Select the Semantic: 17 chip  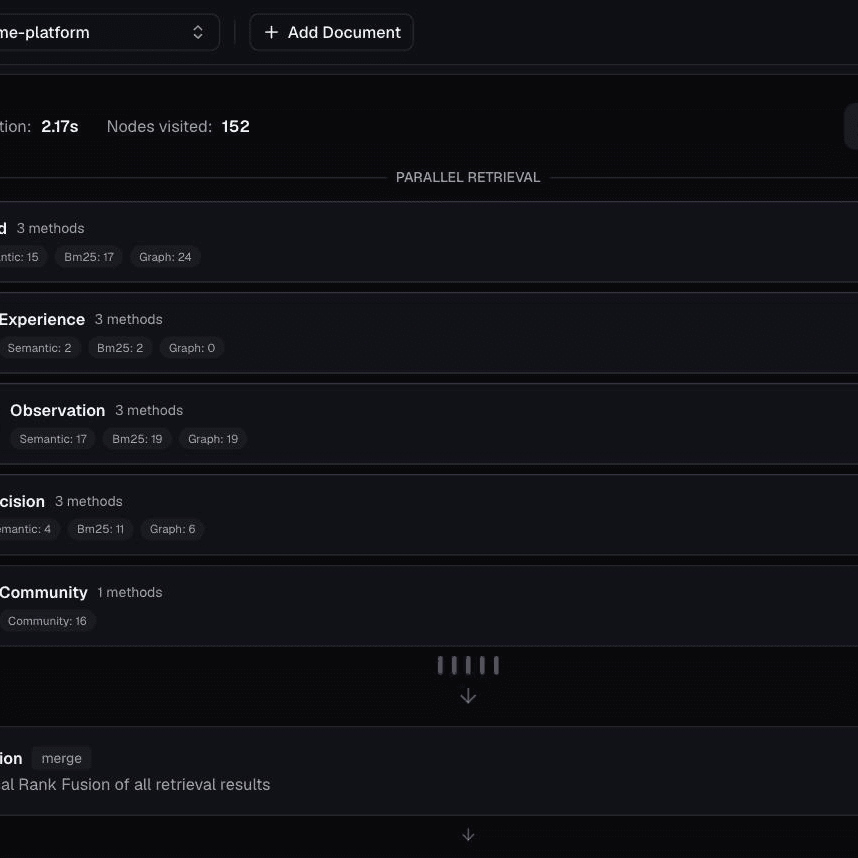pyautogui.click(x=53, y=439)
